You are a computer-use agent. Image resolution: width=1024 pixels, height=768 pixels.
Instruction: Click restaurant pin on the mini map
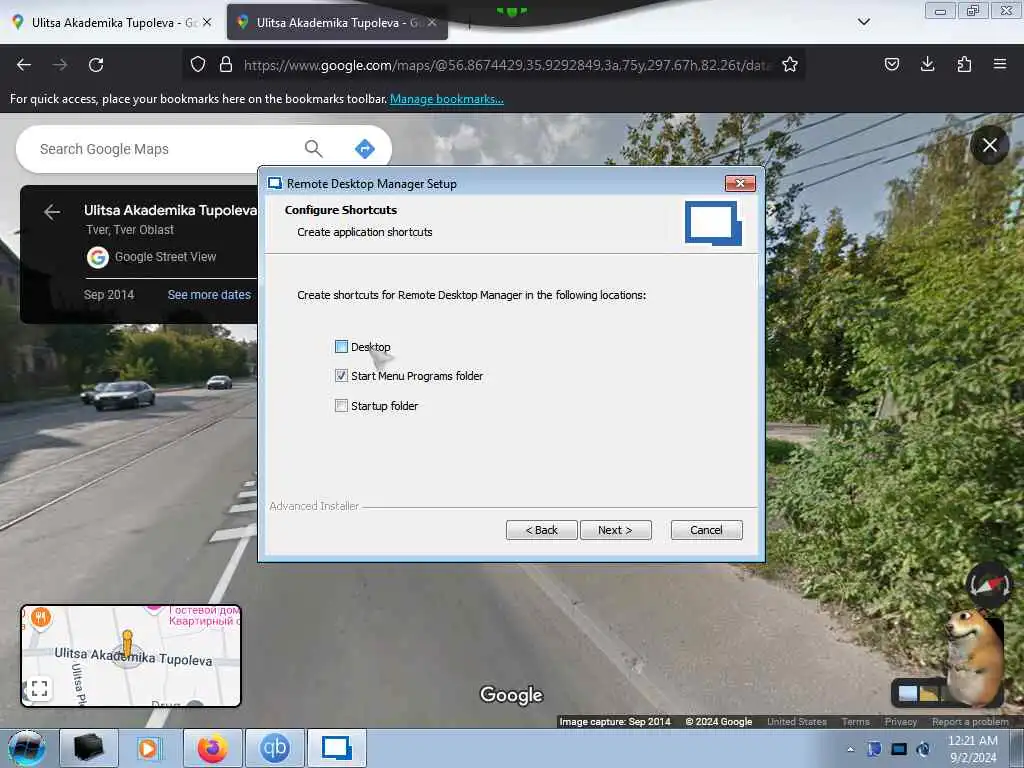click(40, 617)
